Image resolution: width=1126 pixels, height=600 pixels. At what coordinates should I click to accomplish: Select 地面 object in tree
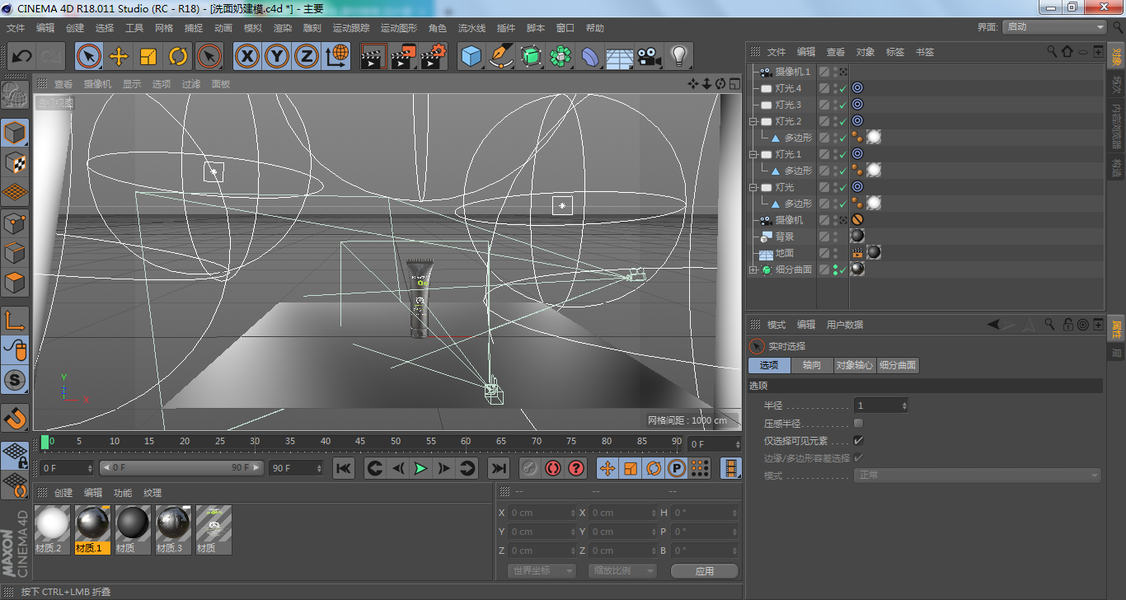[x=784, y=253]
